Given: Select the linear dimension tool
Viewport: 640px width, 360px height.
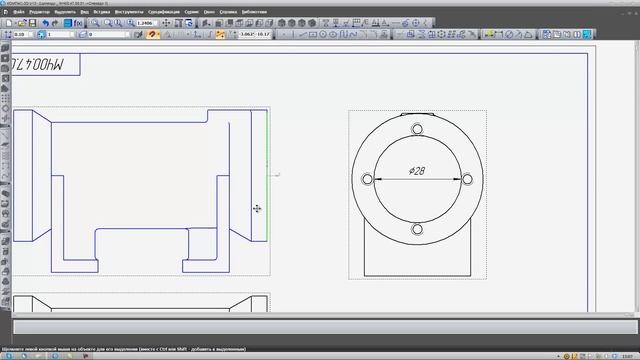Looking at the screenshot, I should (x=499, y=34).
